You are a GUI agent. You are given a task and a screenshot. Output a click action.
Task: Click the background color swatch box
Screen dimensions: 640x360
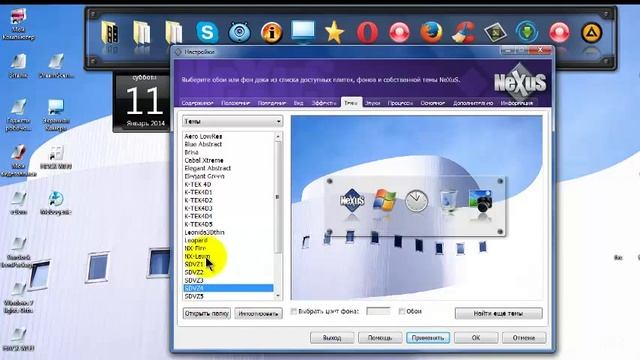click(x=378, y=311)
